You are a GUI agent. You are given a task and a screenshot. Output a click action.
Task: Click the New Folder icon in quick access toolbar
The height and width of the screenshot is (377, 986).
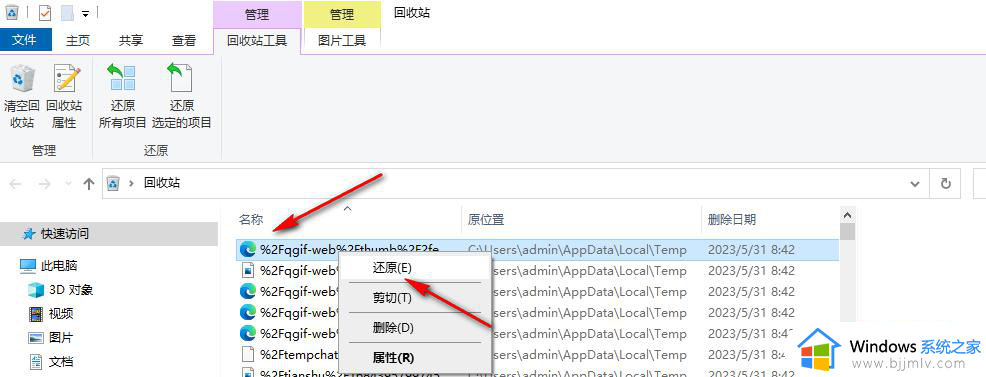(x=67, y=13)
